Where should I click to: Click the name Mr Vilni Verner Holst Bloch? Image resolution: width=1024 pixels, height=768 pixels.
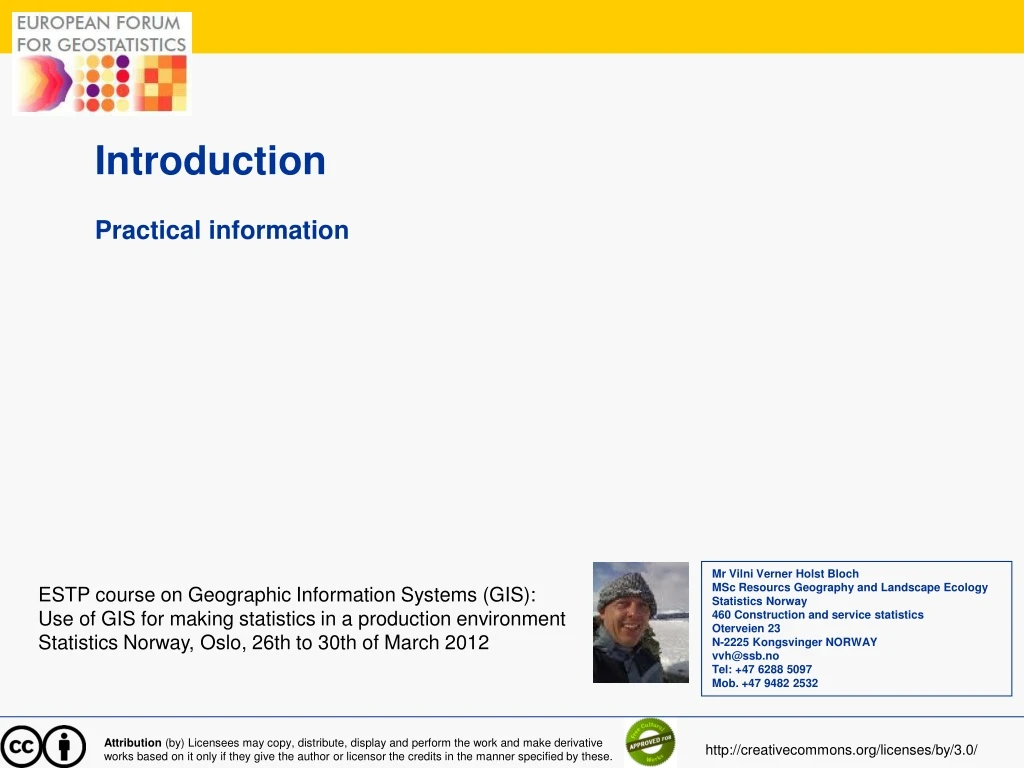click(785, 574)
